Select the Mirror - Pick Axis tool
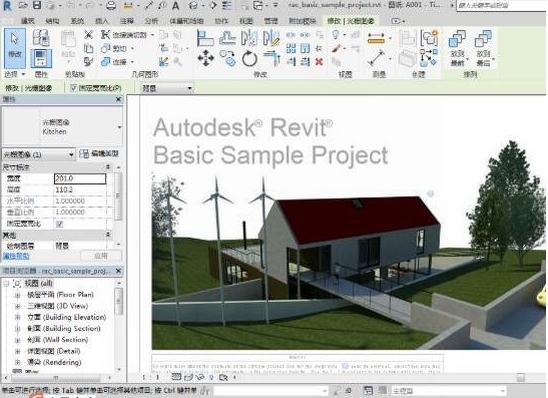 [249, 38]
